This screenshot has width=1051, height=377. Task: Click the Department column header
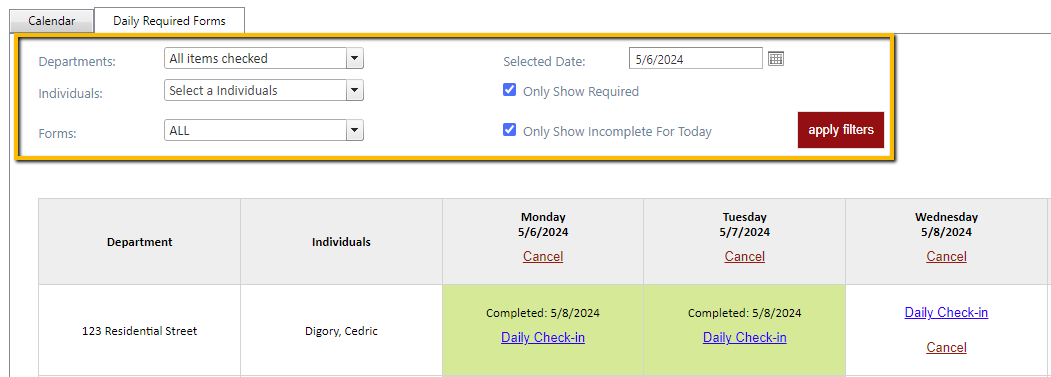(139, 241)
